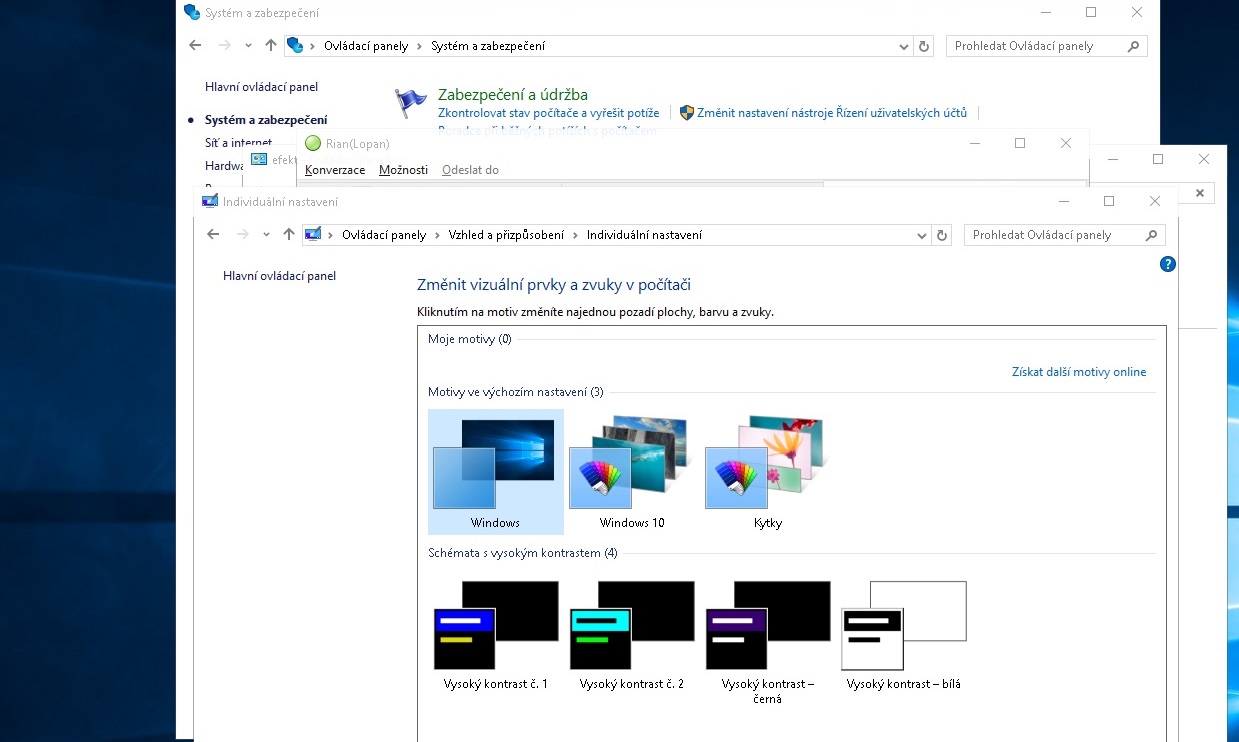Click the up arrow in Individuální nastavení window

(x=289, y=235)
